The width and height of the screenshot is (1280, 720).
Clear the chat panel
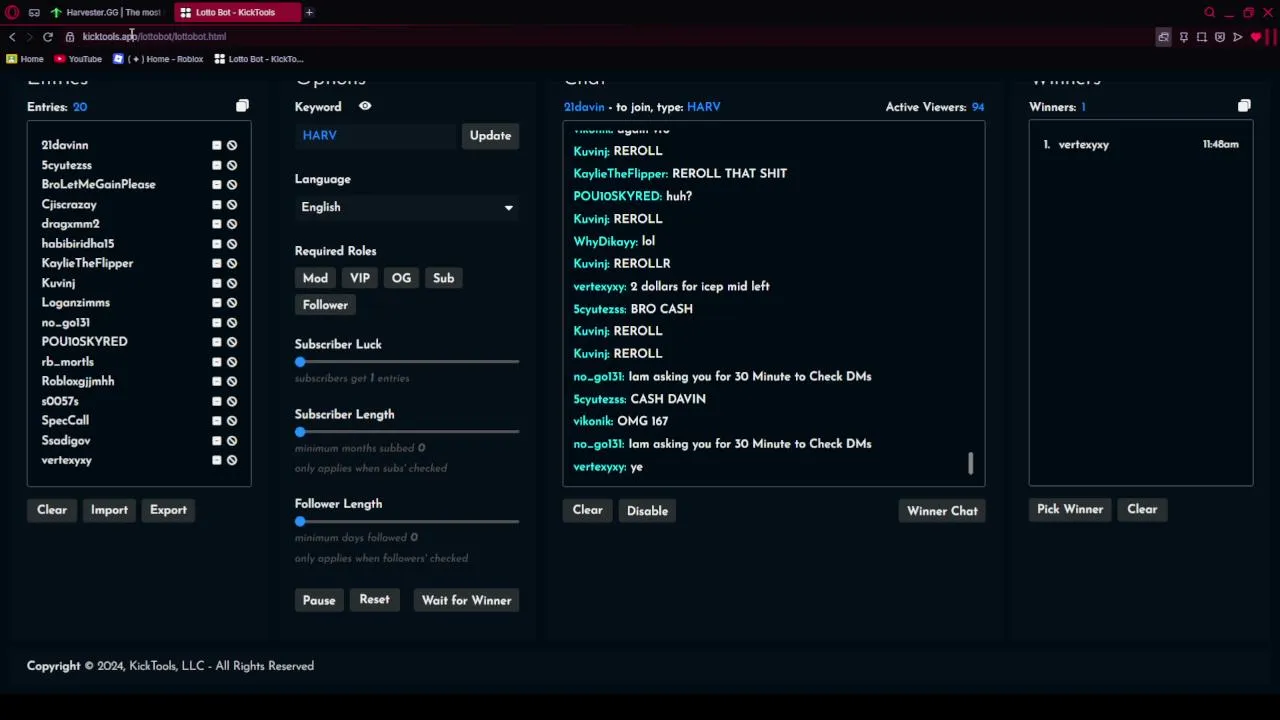[x=587, y=510]
